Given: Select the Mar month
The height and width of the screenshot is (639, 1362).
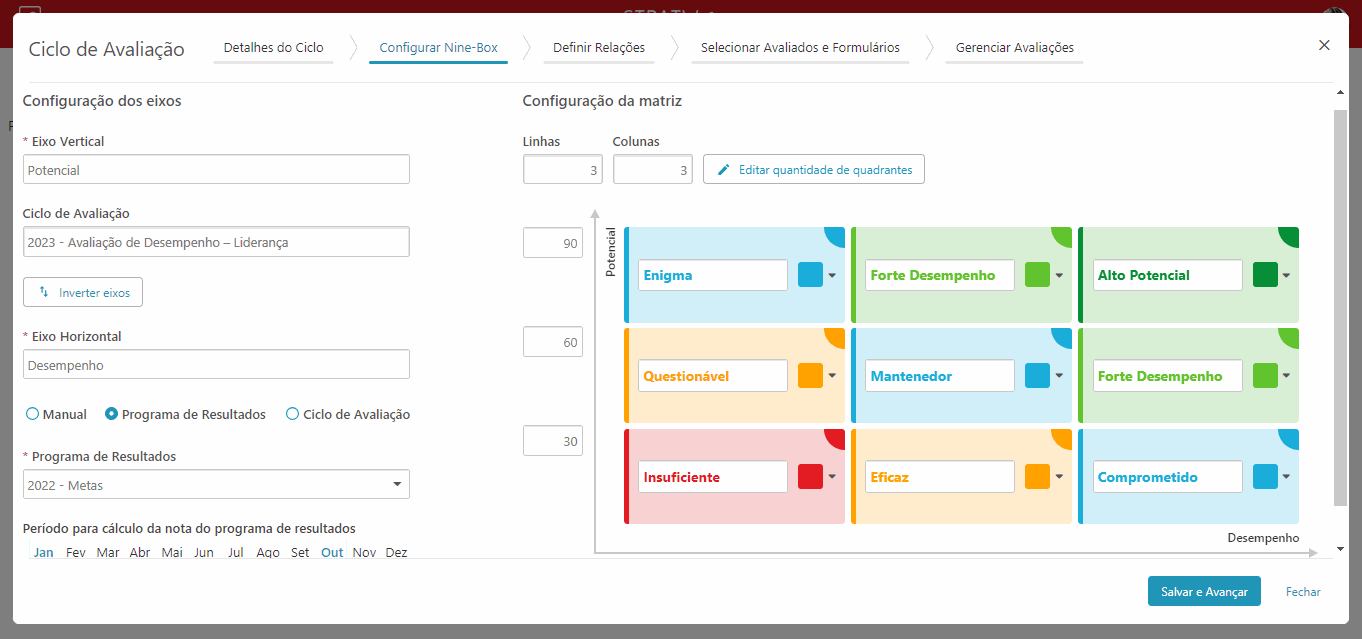Looking at the screenshot, I should click(x=108, y=552).
